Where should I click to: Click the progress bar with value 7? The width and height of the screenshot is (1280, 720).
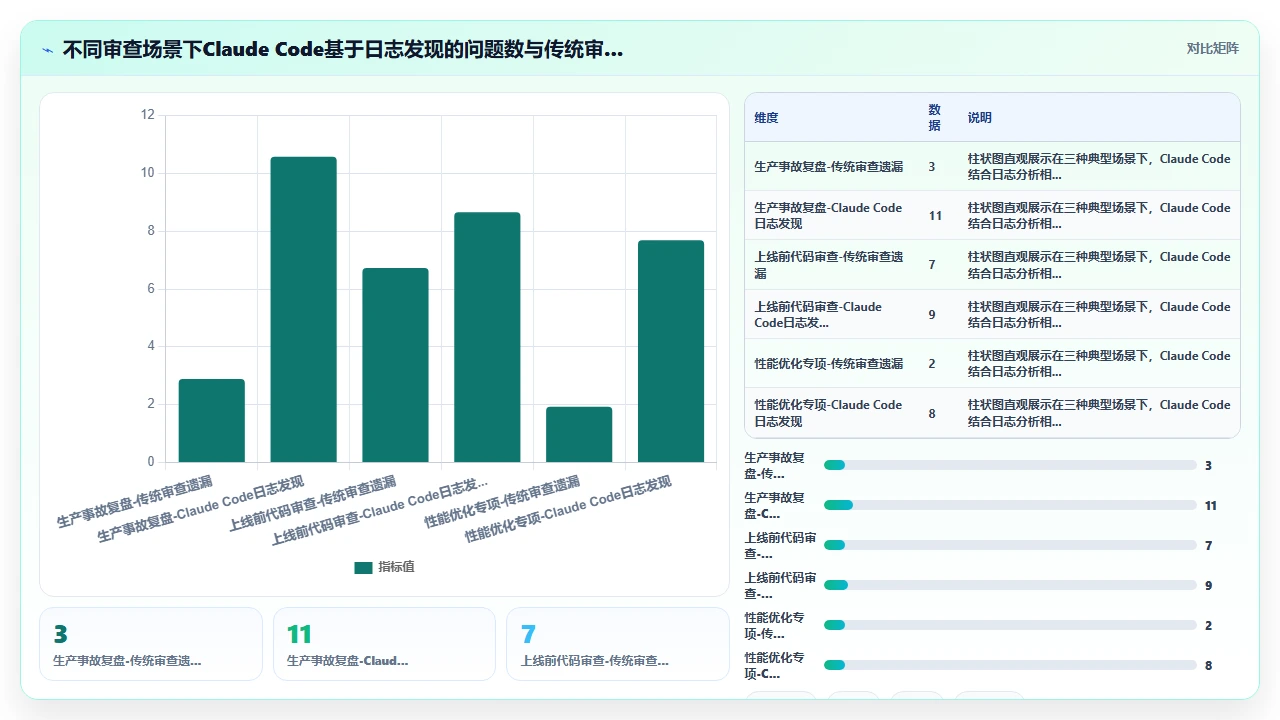(x=1010, y=545)
